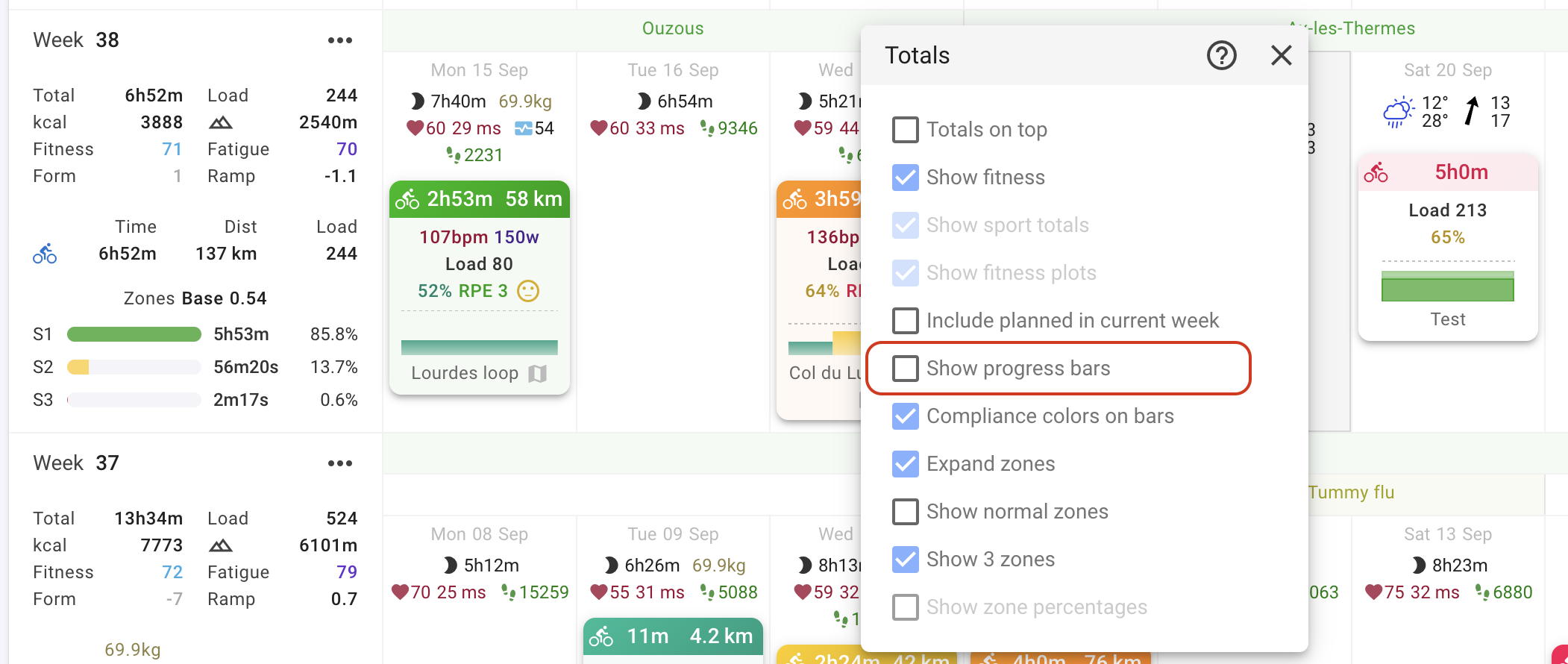
Task: Click the sleep moon icon on Mon 15 Sep
Action: [x=418, y=101]
